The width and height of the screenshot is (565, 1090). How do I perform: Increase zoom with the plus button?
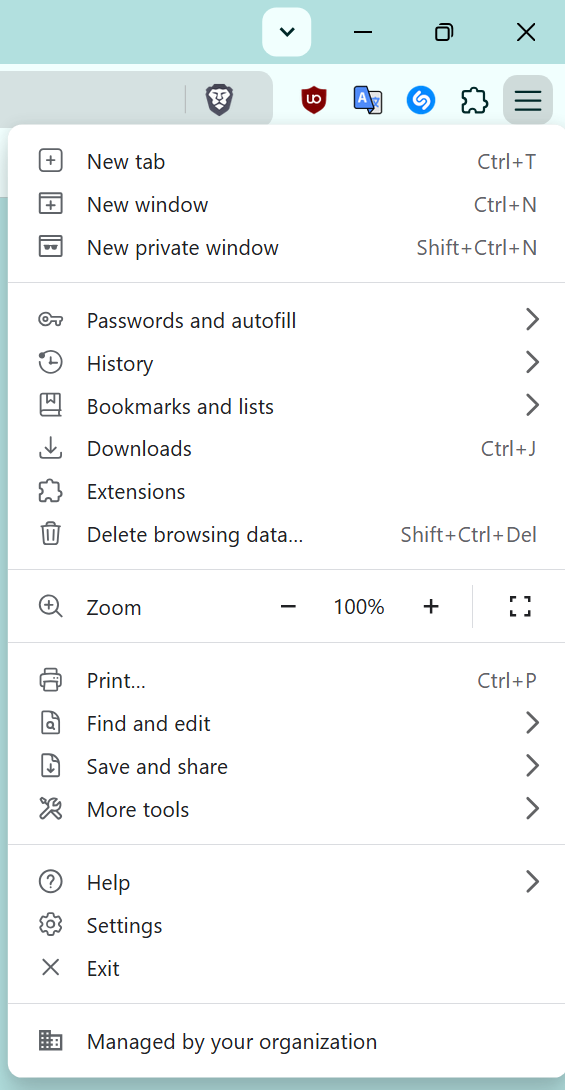[x=431, y=607]
